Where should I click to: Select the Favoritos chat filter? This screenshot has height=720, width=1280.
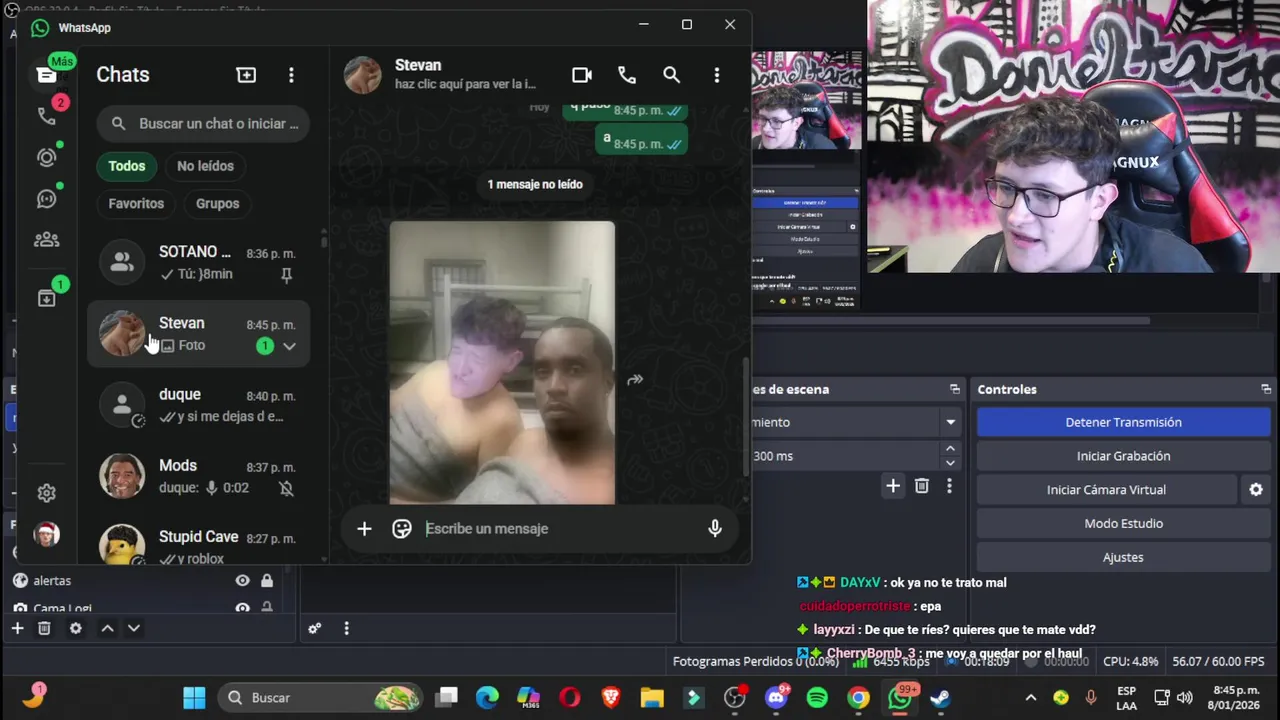136,203
